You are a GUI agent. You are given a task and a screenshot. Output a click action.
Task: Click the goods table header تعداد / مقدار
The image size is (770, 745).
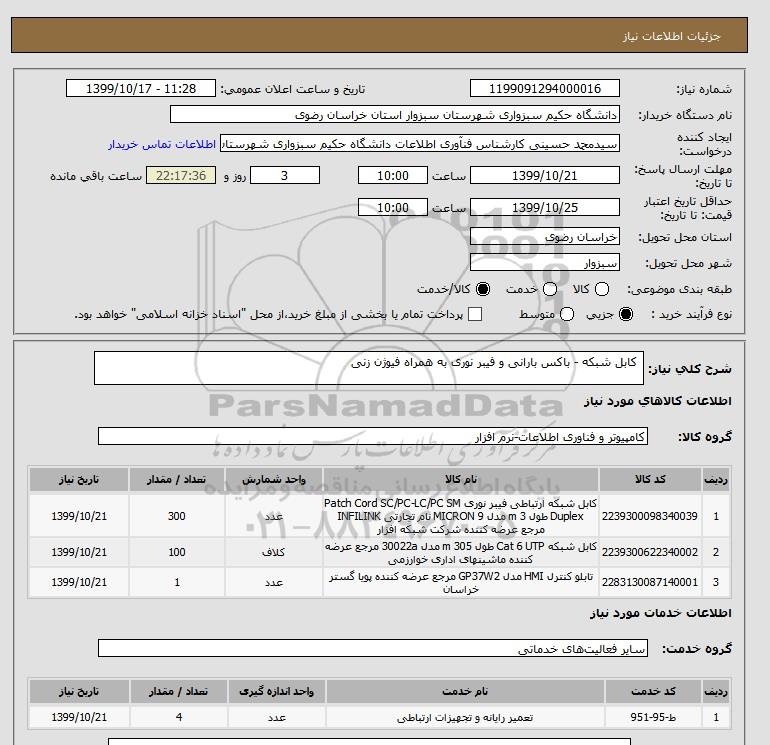click(x=177, y=479)
